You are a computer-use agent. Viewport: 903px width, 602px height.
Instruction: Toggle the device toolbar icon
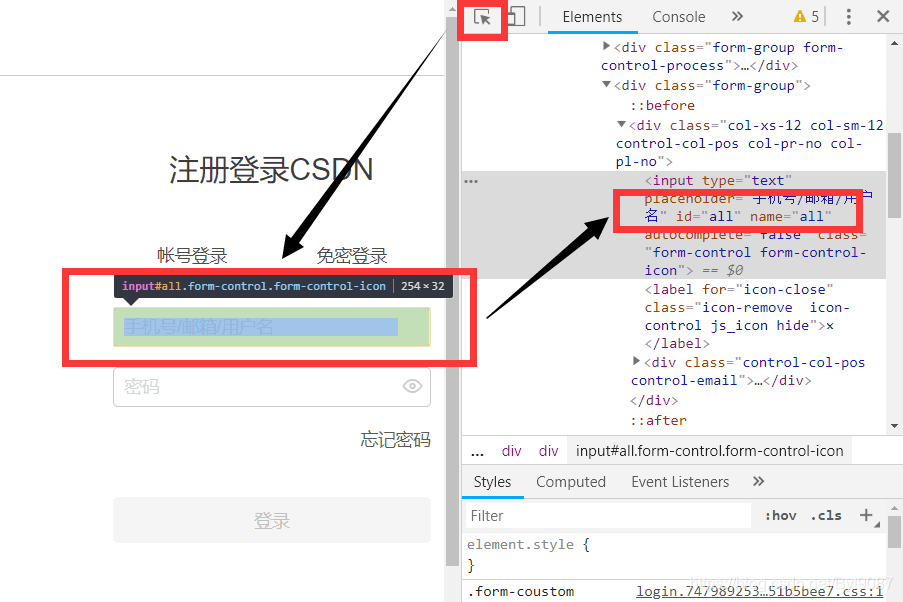[x=517, y=16]
